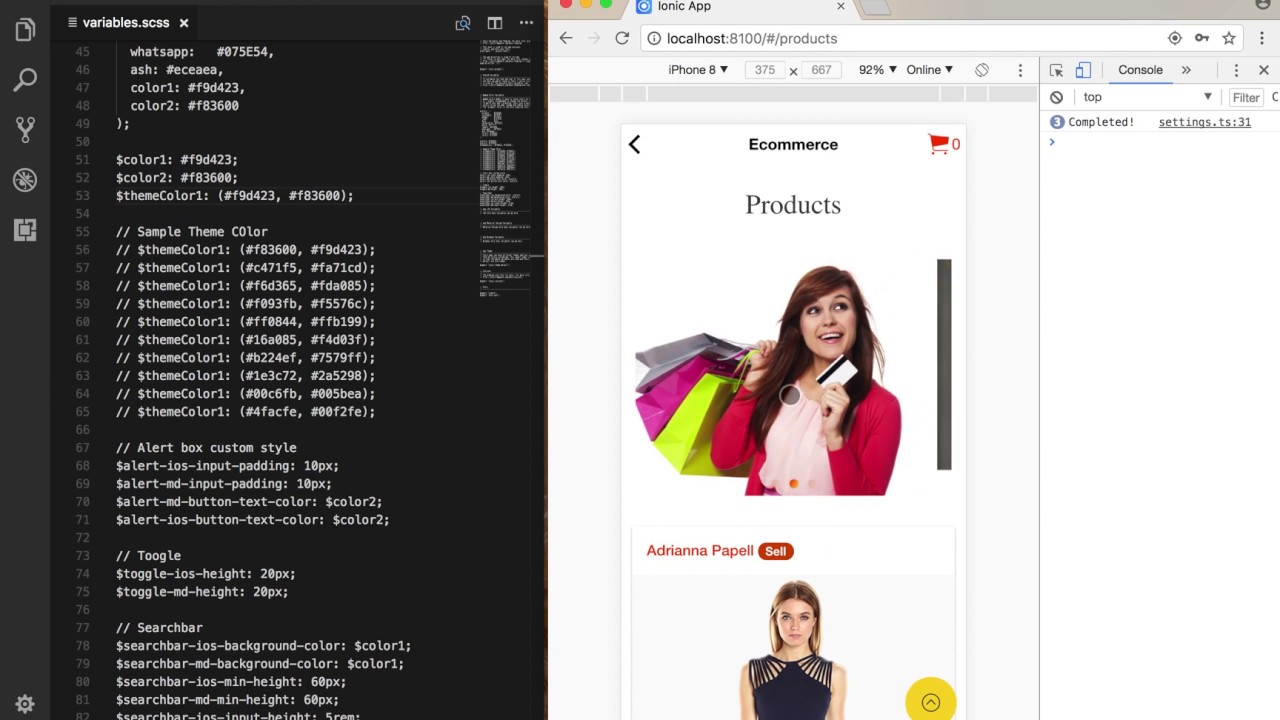Place cursor on $themeColor1 line 53
This screenshot has height=720, width=1280.
(x=235, y=196)
